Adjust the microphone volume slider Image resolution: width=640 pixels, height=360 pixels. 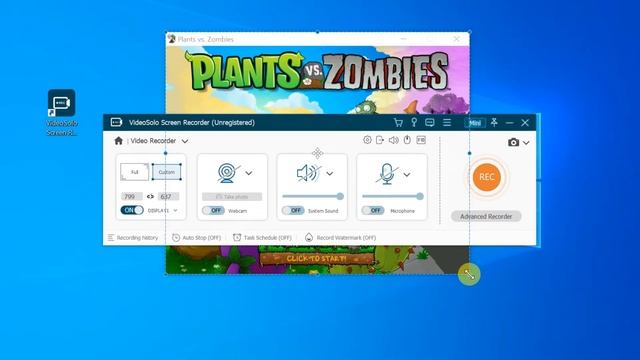(393, 196)
